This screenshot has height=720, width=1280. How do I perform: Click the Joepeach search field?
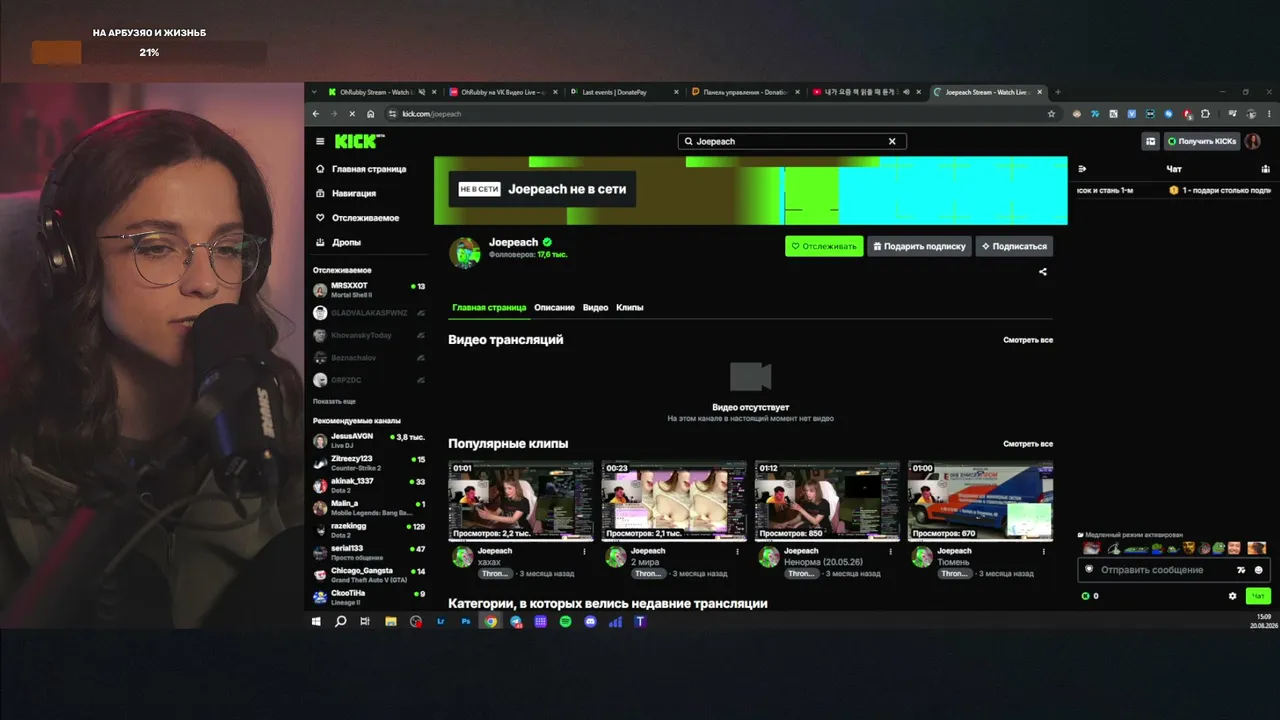792,142
